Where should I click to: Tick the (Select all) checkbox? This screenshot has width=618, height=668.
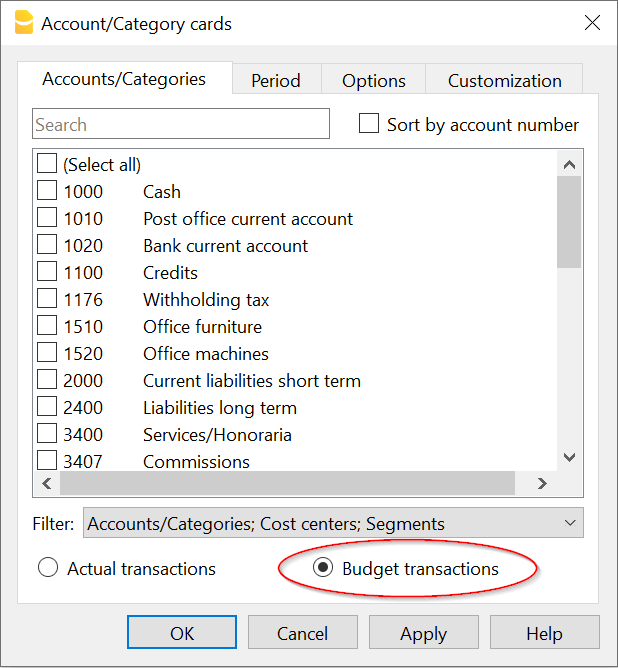click(47, 164)
